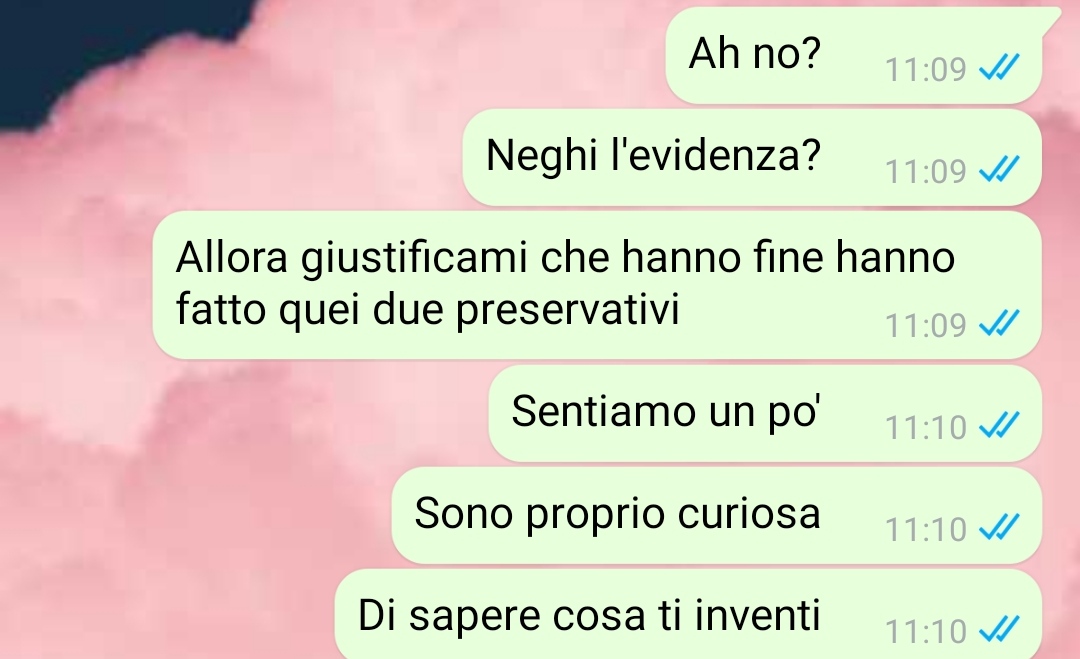Select the 'Allora giustificami che hanno fine' message

pyautogui.click(x=597, y=285)
